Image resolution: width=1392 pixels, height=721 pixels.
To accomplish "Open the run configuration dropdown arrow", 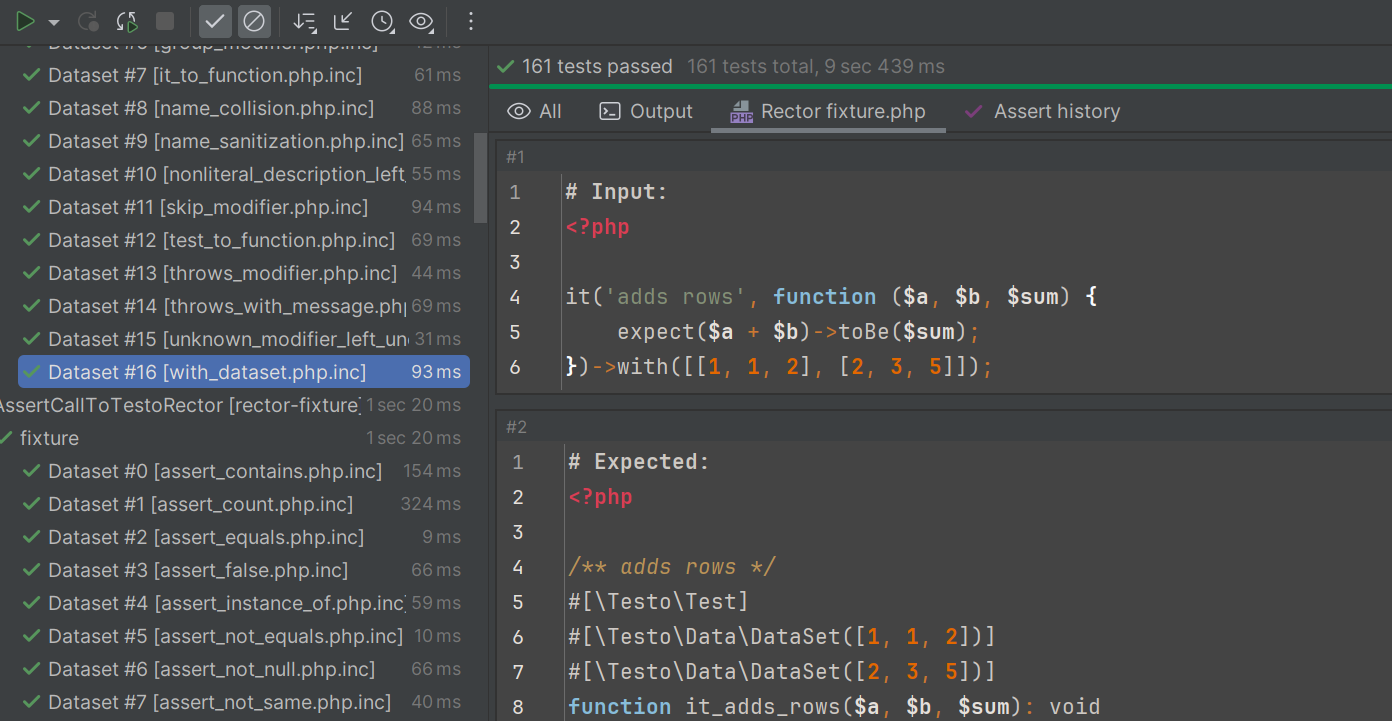I will click(54, 22).
